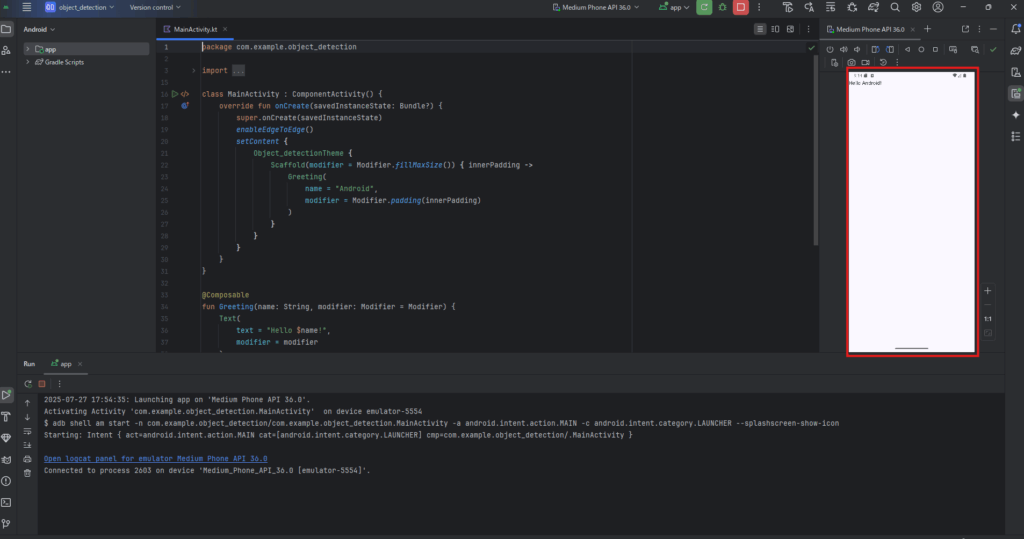Zoom in emulator display with plus

tap(988, 291)
